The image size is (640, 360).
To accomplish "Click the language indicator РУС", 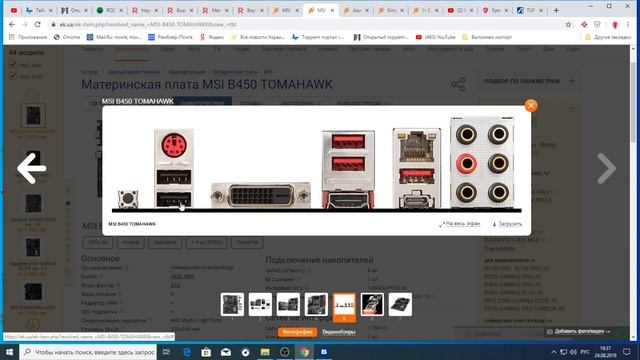I will (585, 352).
